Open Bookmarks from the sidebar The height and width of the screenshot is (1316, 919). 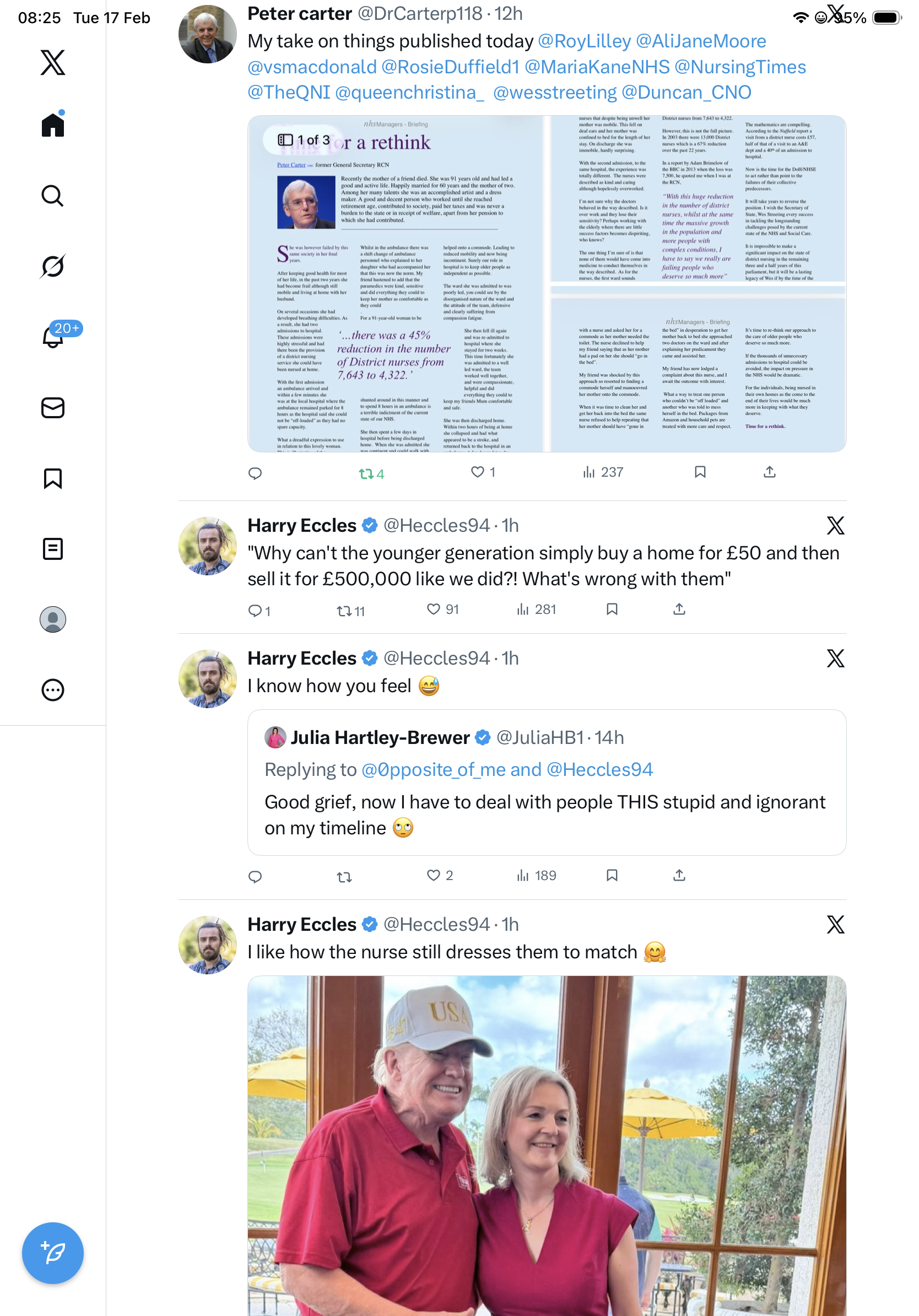point(53,478)
